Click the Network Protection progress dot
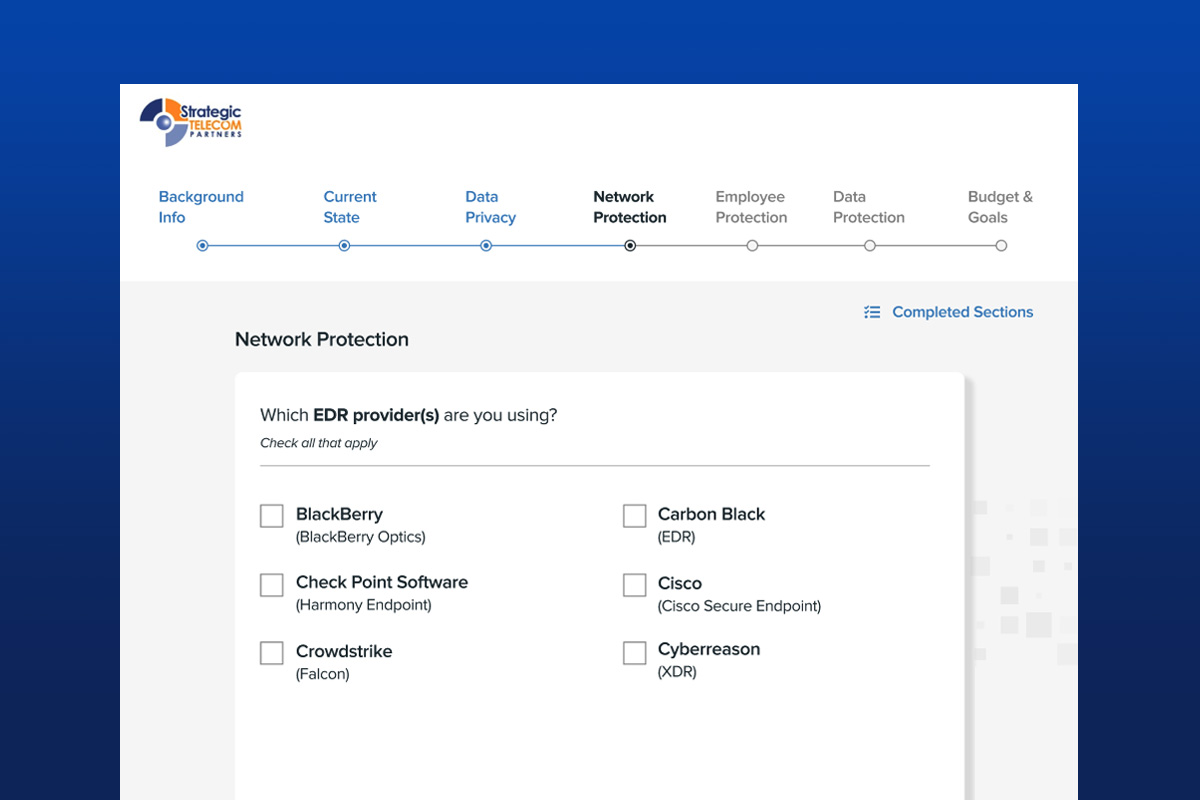The image size is (1200, 800). coord(630,245)
